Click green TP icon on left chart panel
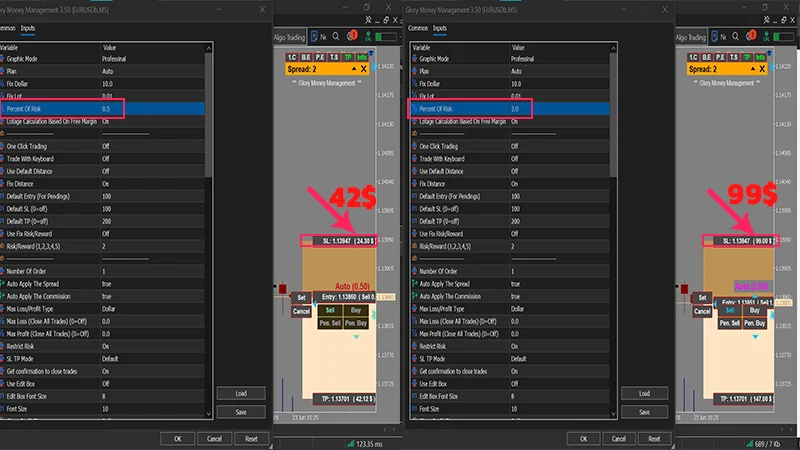 point(348,57)
